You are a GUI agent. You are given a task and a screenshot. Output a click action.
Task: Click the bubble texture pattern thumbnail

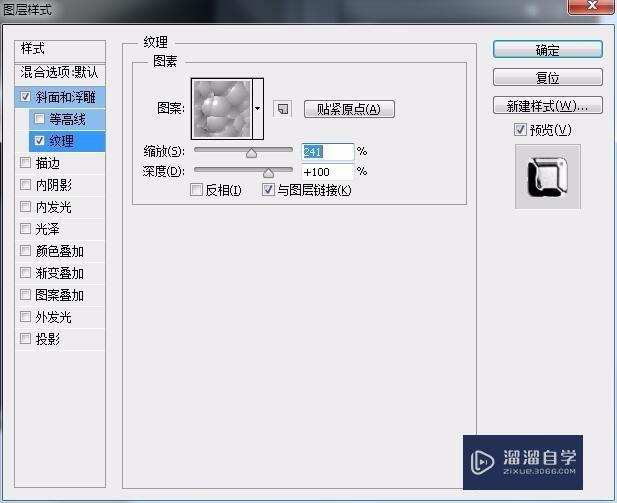(222, 109)
